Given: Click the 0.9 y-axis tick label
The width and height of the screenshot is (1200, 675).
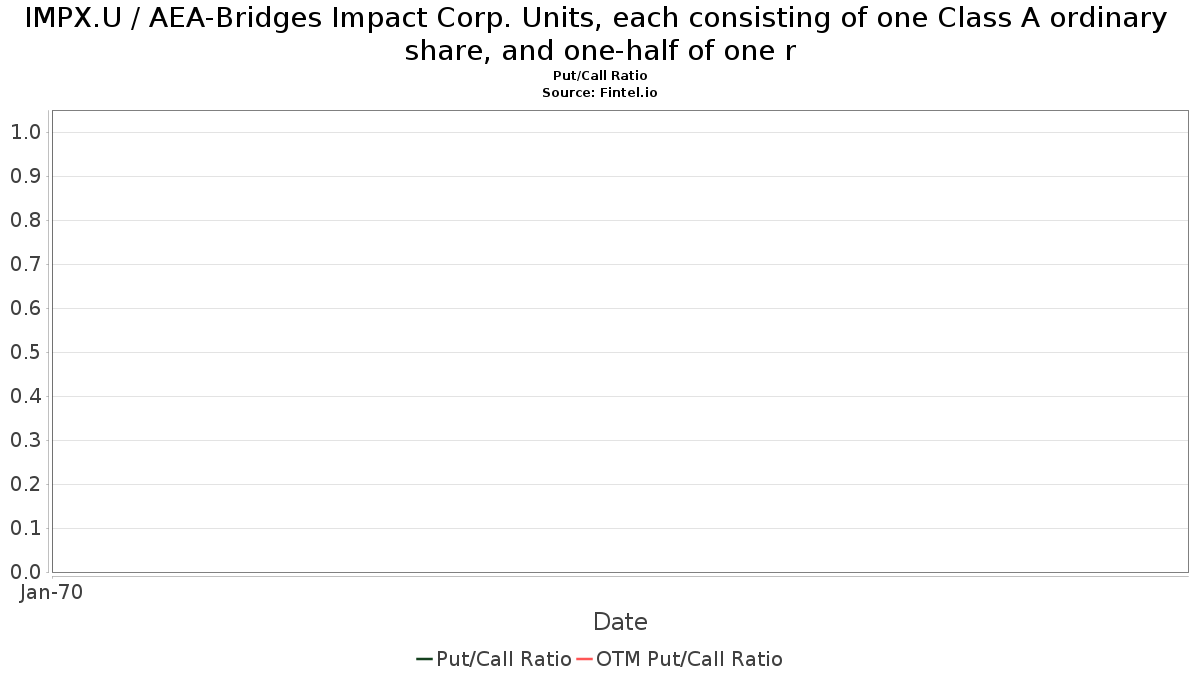Looking at the screenshot, I should [26, 176].
